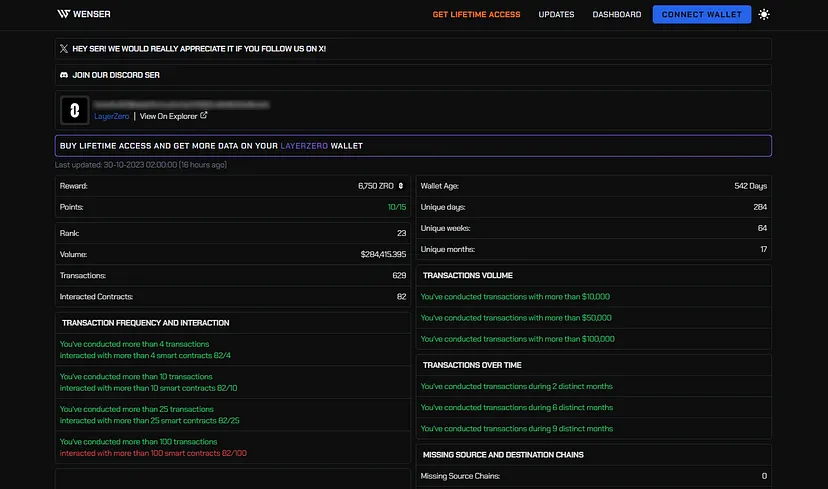The width and height of the screenshot is (828, 489).
Task: Click the Discord icon
Action: click(64, 75)
